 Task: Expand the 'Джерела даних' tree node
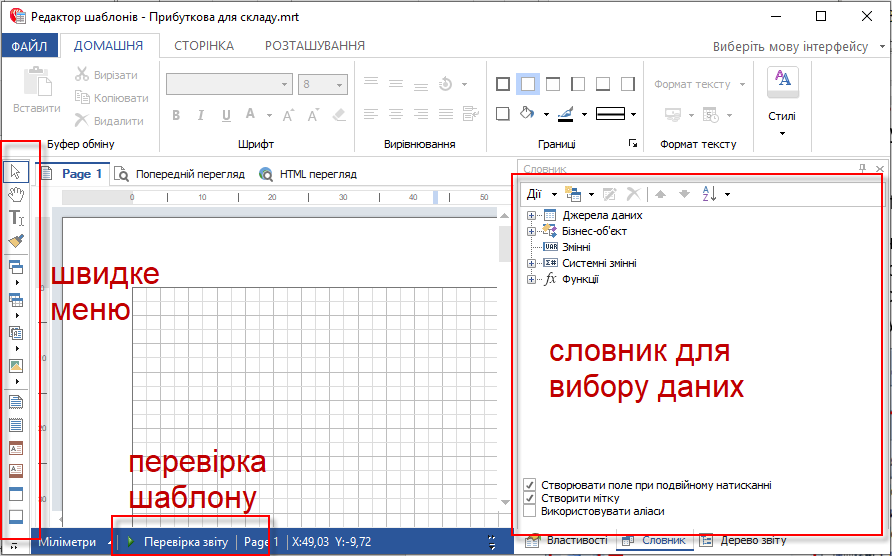point(531,215)
